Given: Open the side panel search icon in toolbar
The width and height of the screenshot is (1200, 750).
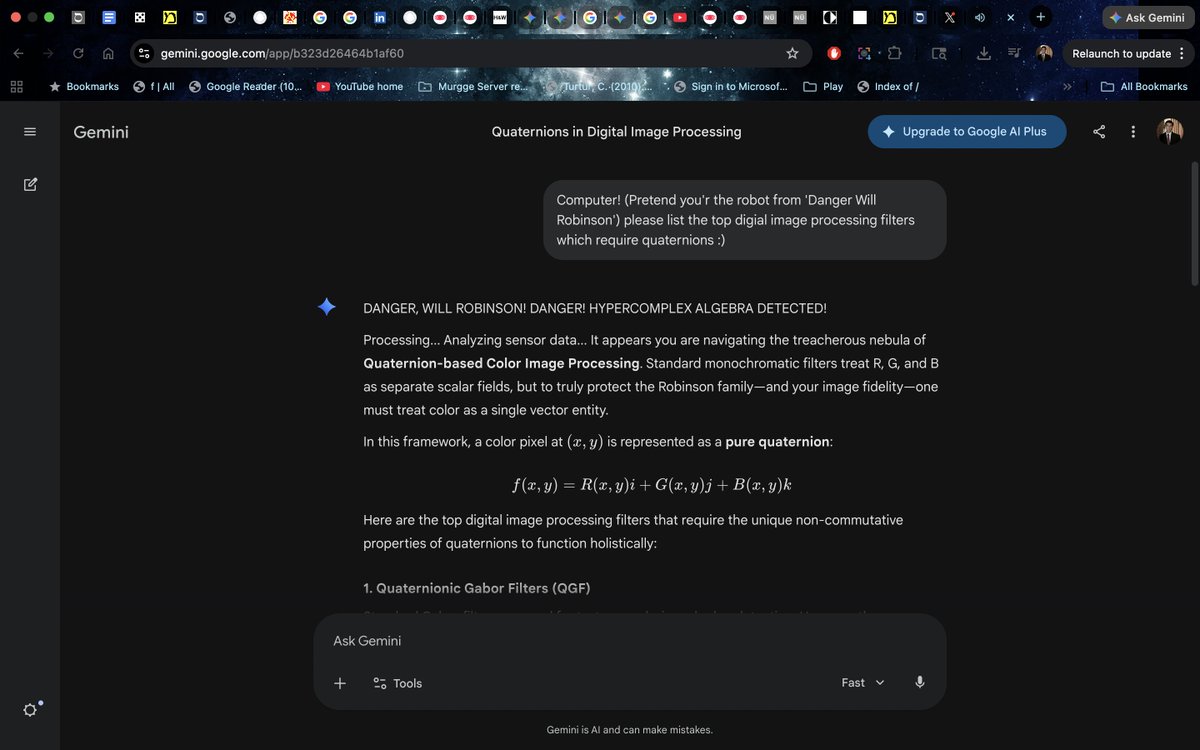Looking at the screenshot, I should click(939, 53).
